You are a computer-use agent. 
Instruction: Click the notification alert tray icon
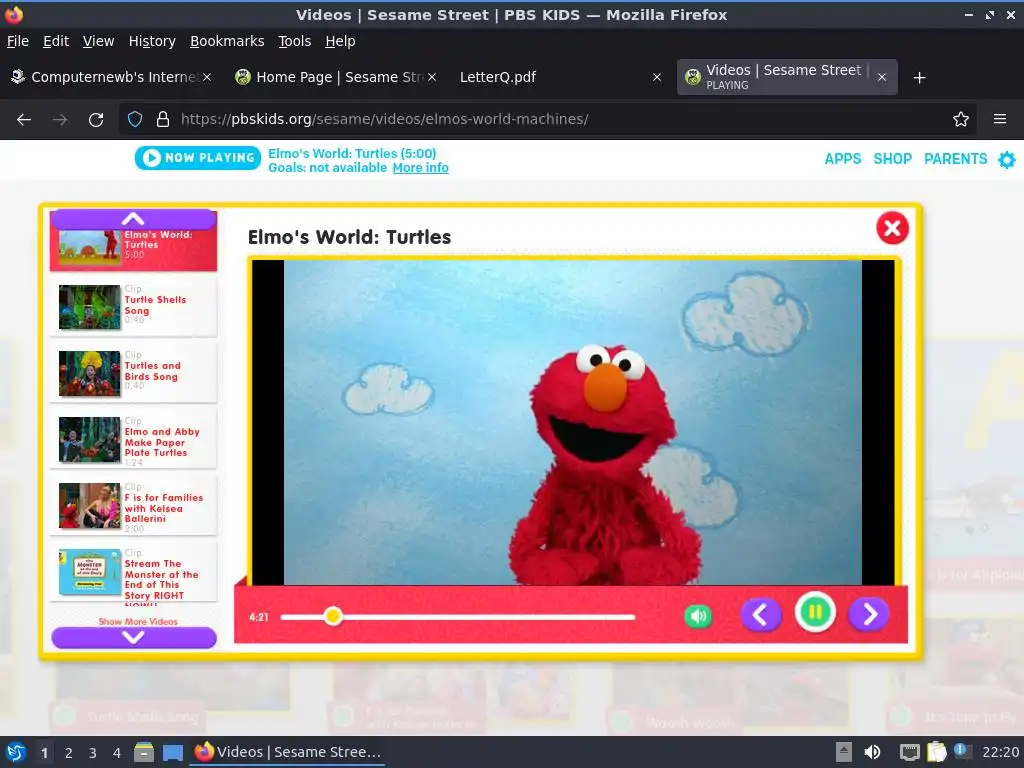(961, 750)
